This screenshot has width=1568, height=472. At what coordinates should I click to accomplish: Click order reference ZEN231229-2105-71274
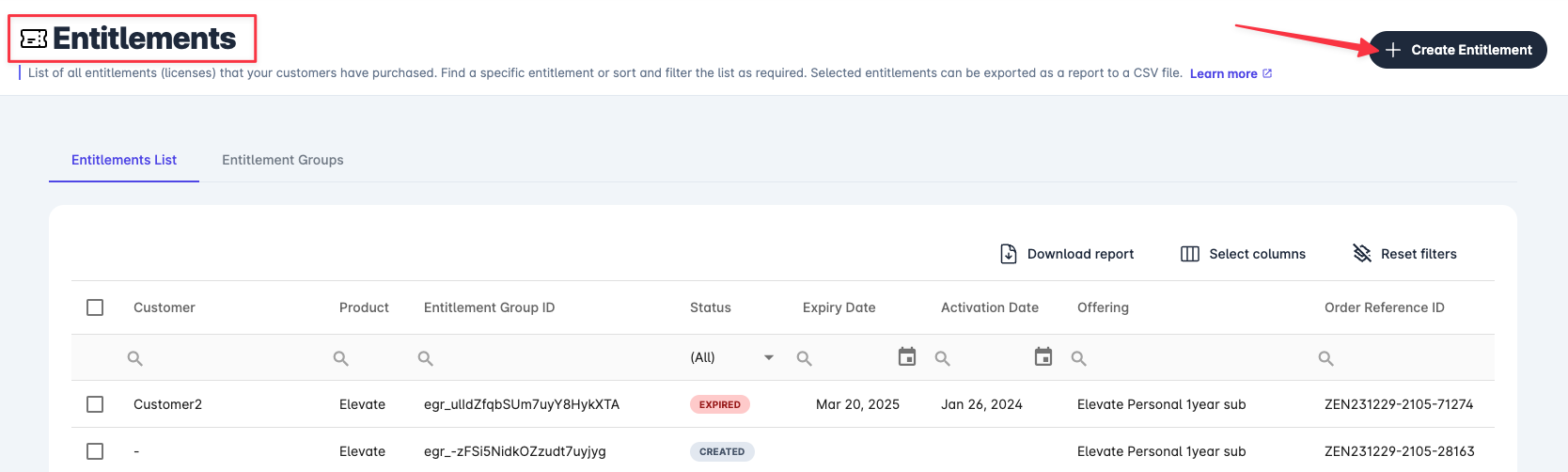(1399, 404)
